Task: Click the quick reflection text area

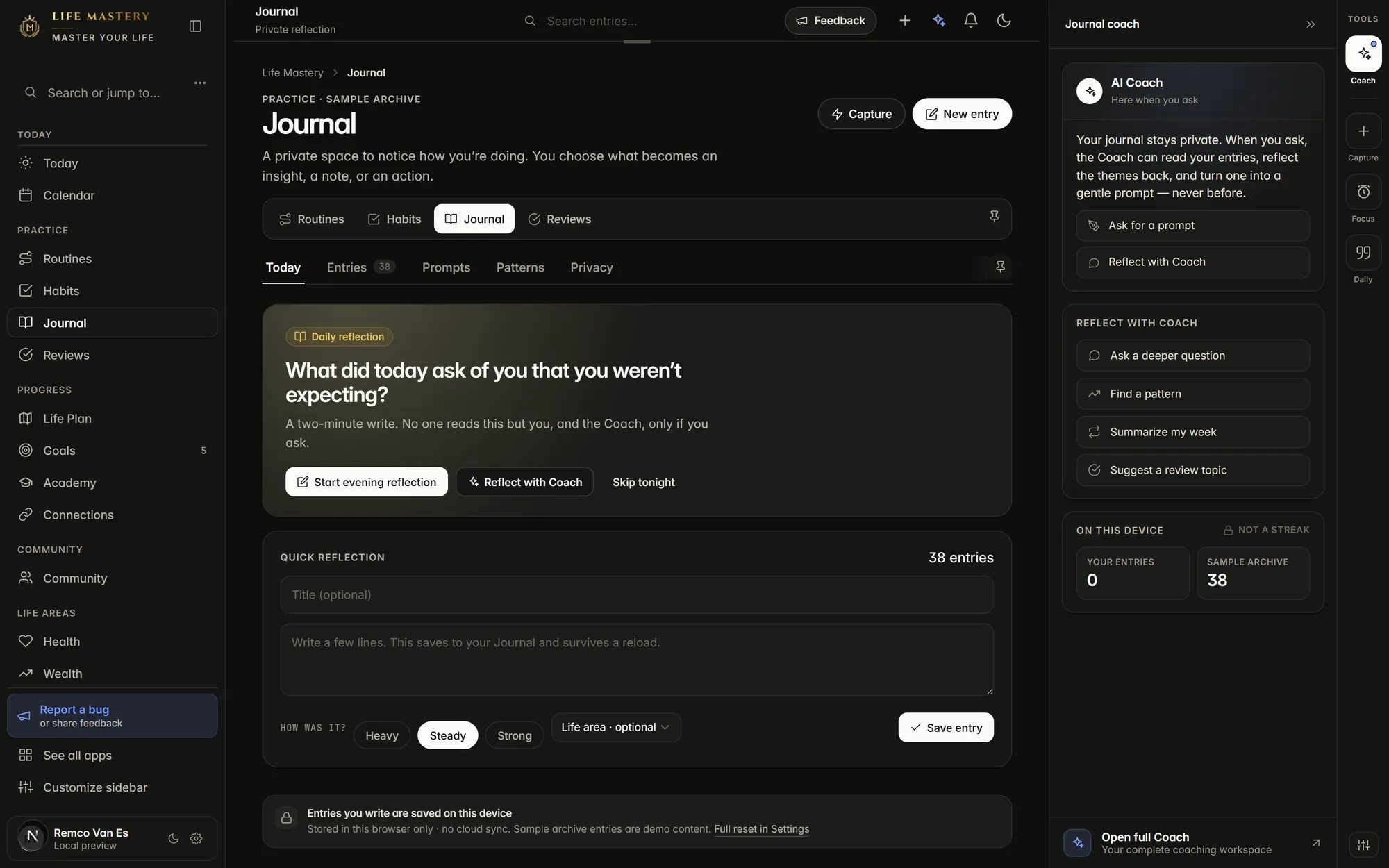Action: click(x=637, y=660)
